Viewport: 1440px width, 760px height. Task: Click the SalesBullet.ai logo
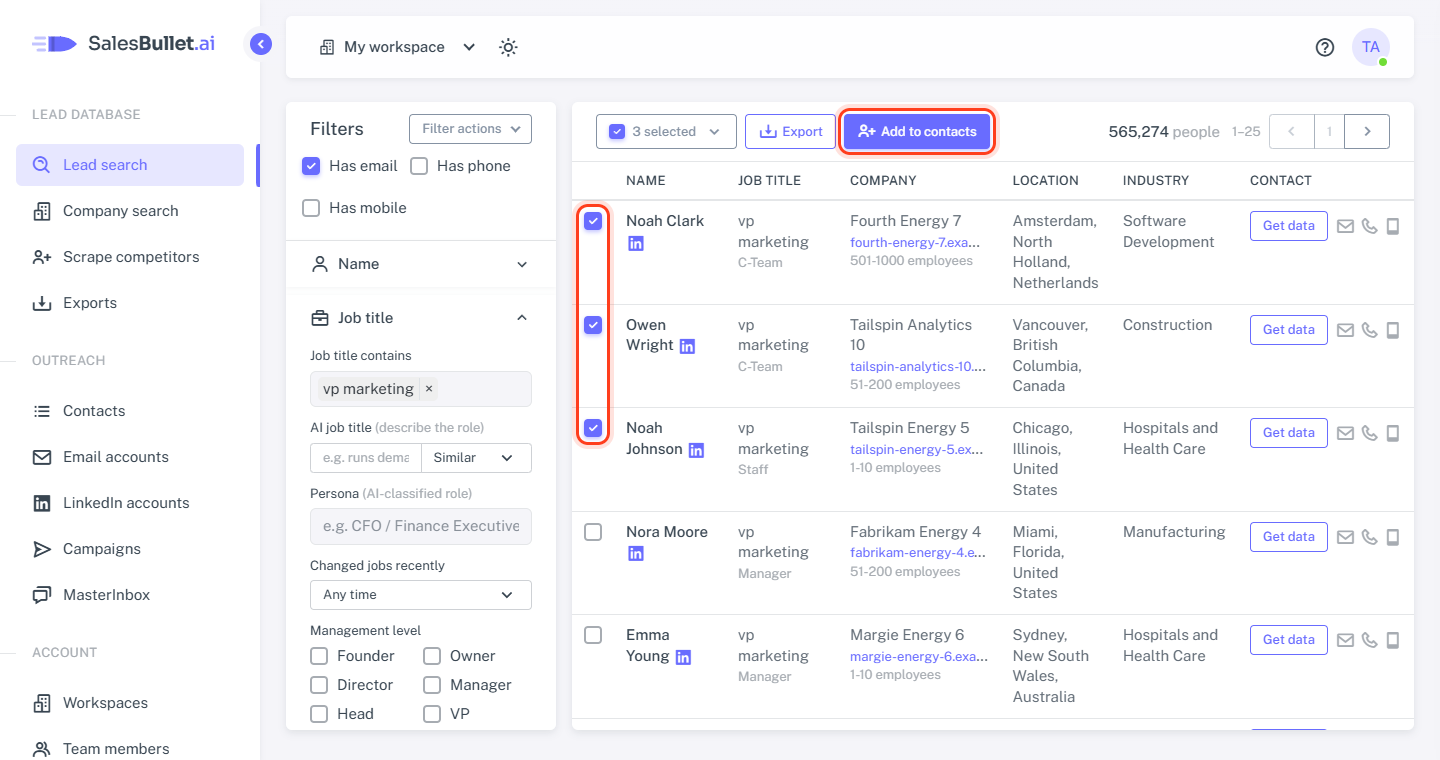tap(124, 43)
